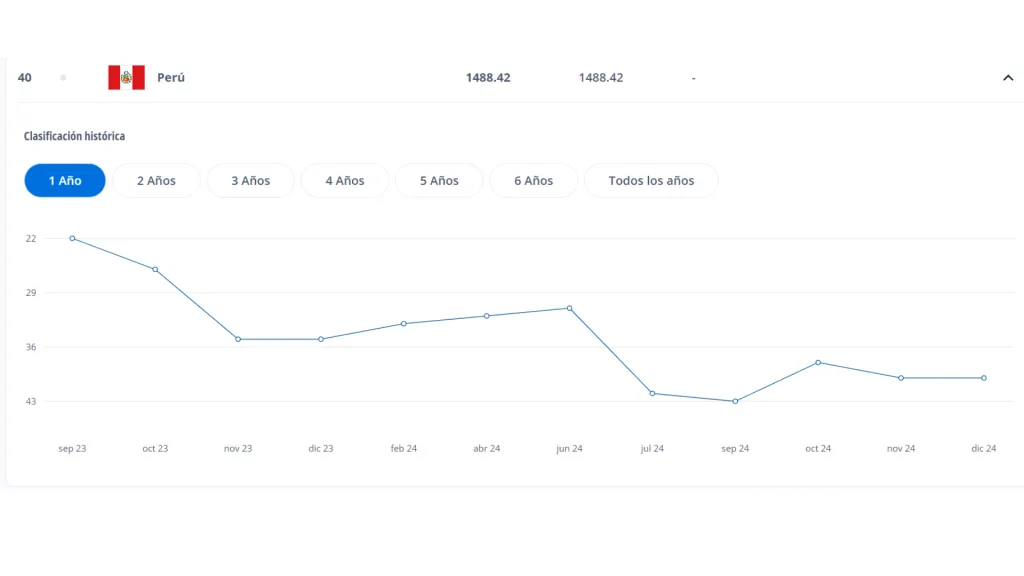Select the oct 24 data point
Image resolution: width=1024 pixels, height=576 pixels.
818,362
